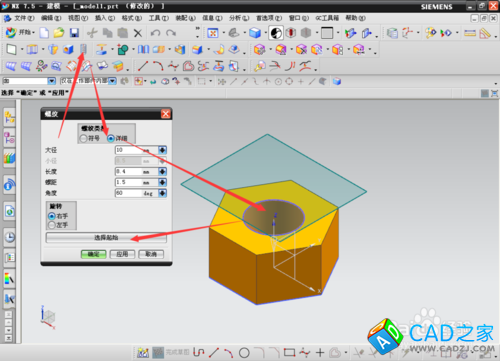The width and height of the screenshot is (500, 361).
Task: Click the delete X icon in toolbar
Action: click(138, 33)
